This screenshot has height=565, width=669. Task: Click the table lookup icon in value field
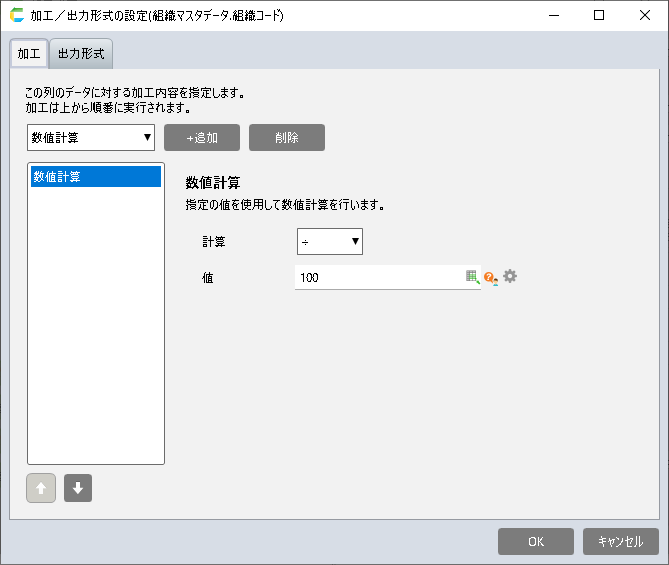pyautogui.click(x=472, y=277)
